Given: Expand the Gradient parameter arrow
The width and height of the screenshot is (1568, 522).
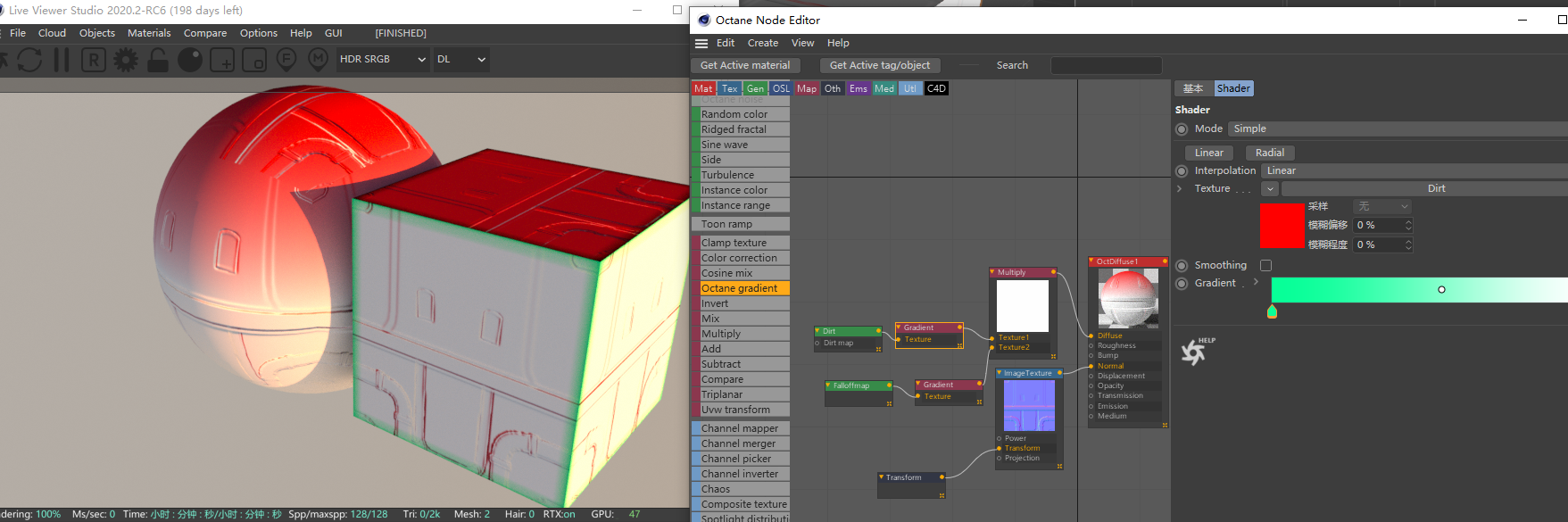Looking at the screenshot, I should [1256, 282].
